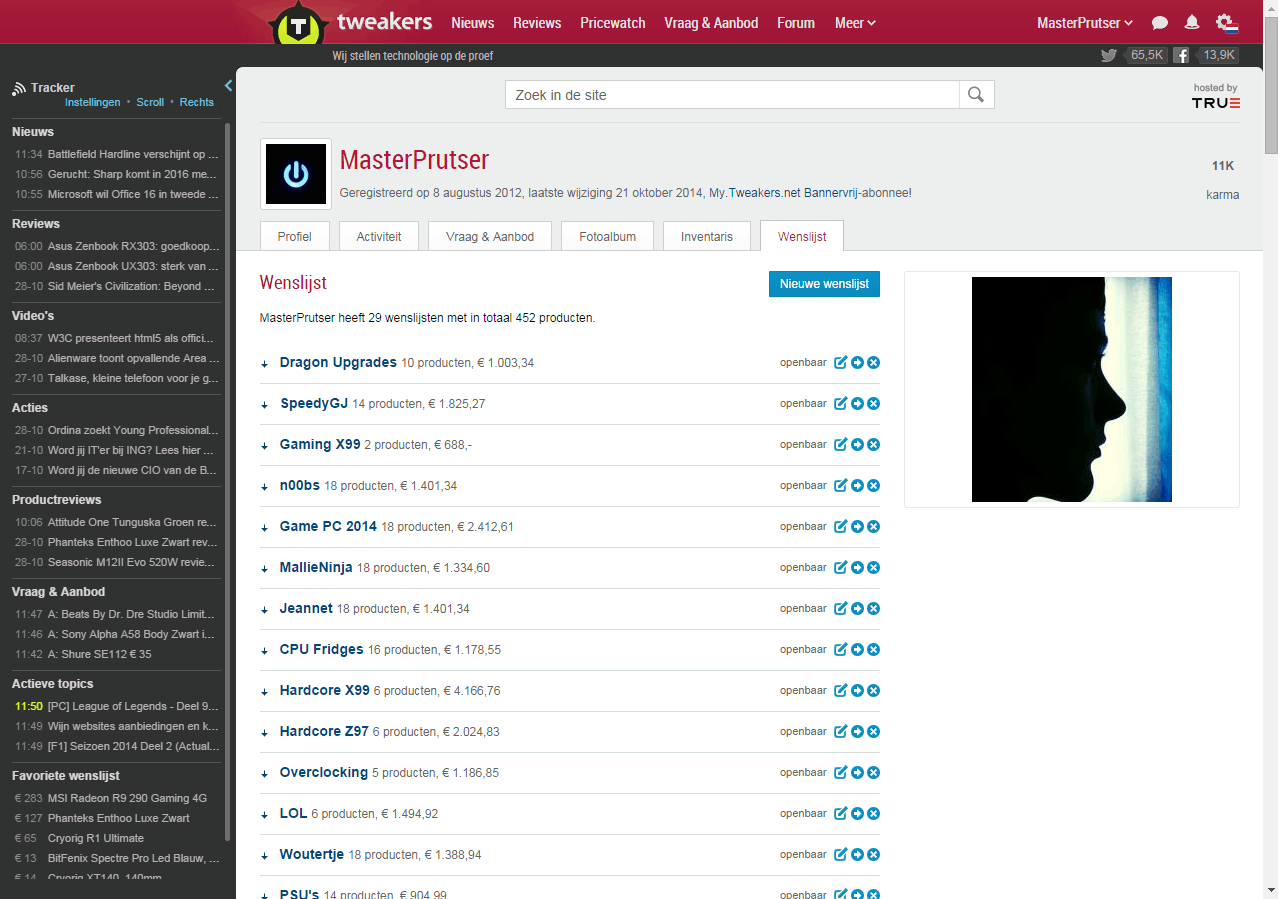The height and width of the screenshot is (899, 1278).
Task: Open the MasterPrutser account dropdown
Action: 1085,23
